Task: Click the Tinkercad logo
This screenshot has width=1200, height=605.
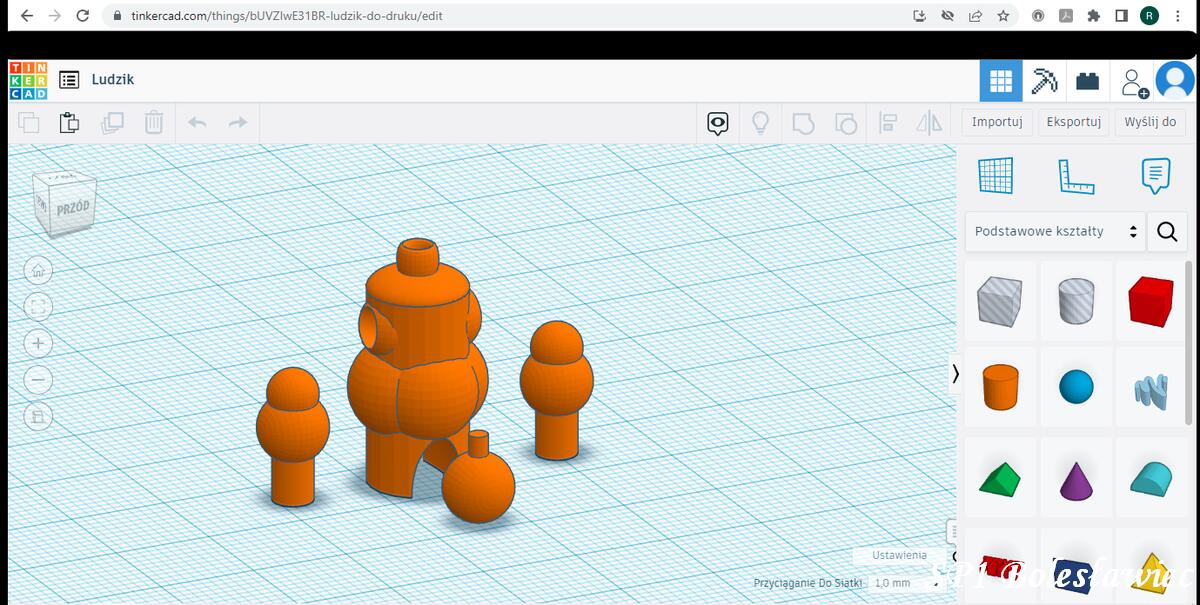Action: (x=28, y=80)
